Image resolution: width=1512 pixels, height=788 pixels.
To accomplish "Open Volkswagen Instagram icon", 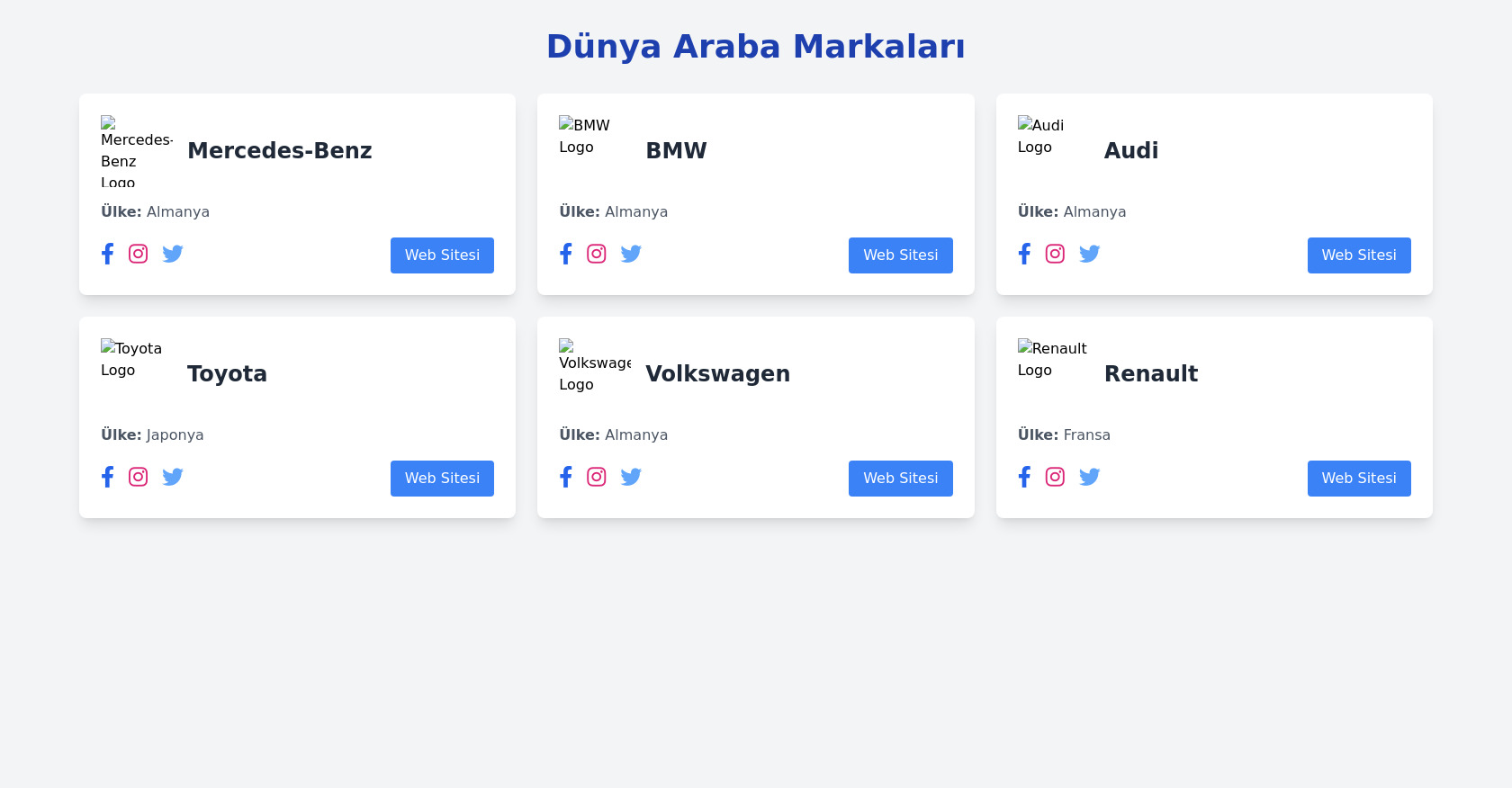I will [597, 477].
